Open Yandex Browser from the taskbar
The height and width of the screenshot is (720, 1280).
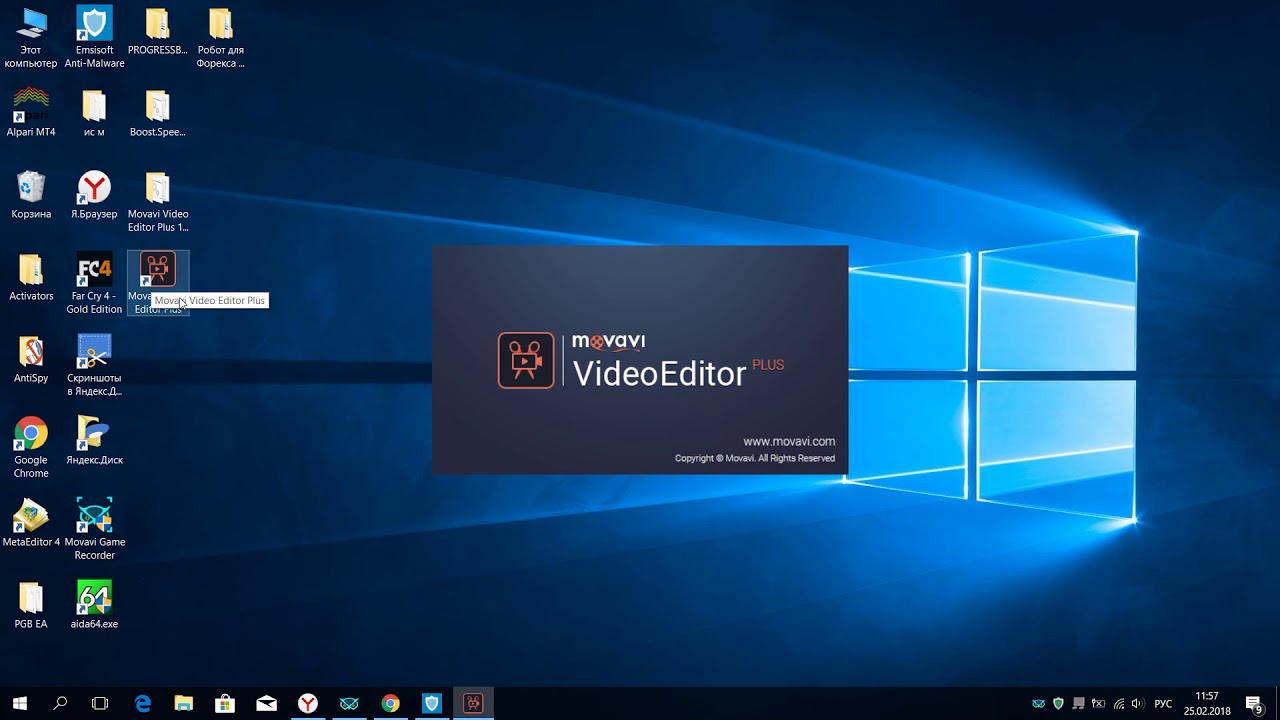[308, 704]
